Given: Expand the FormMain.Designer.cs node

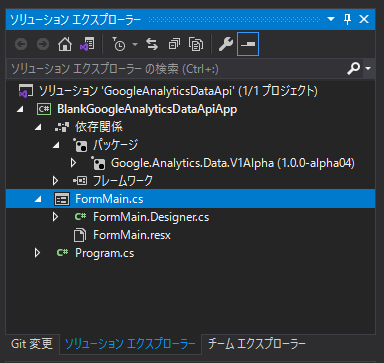Looking at the screenshot, I should tap(56, 217).
